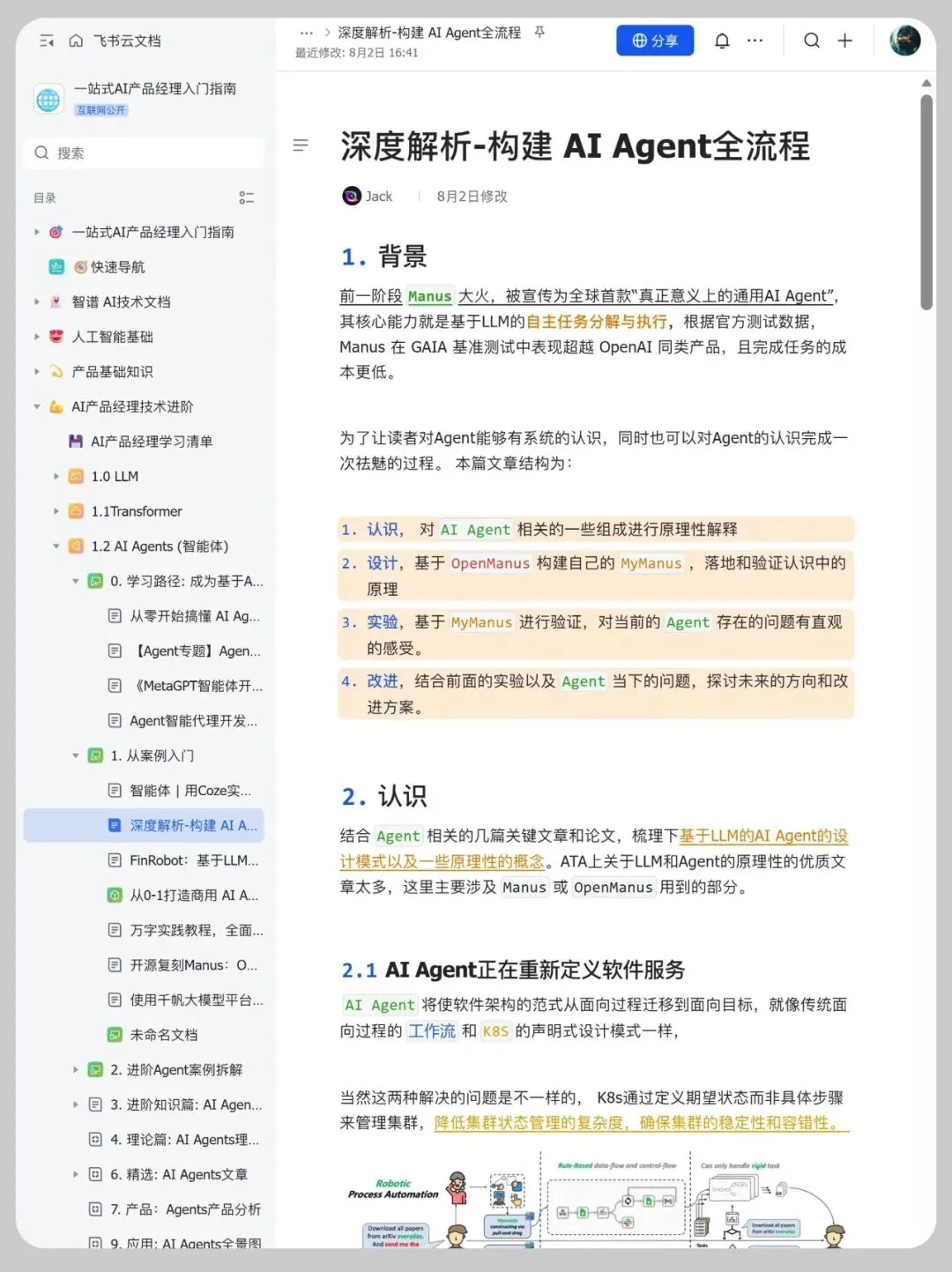The image size is (952, 1272).
Task: Toggle the document outline icon
Action: [301, 145]
